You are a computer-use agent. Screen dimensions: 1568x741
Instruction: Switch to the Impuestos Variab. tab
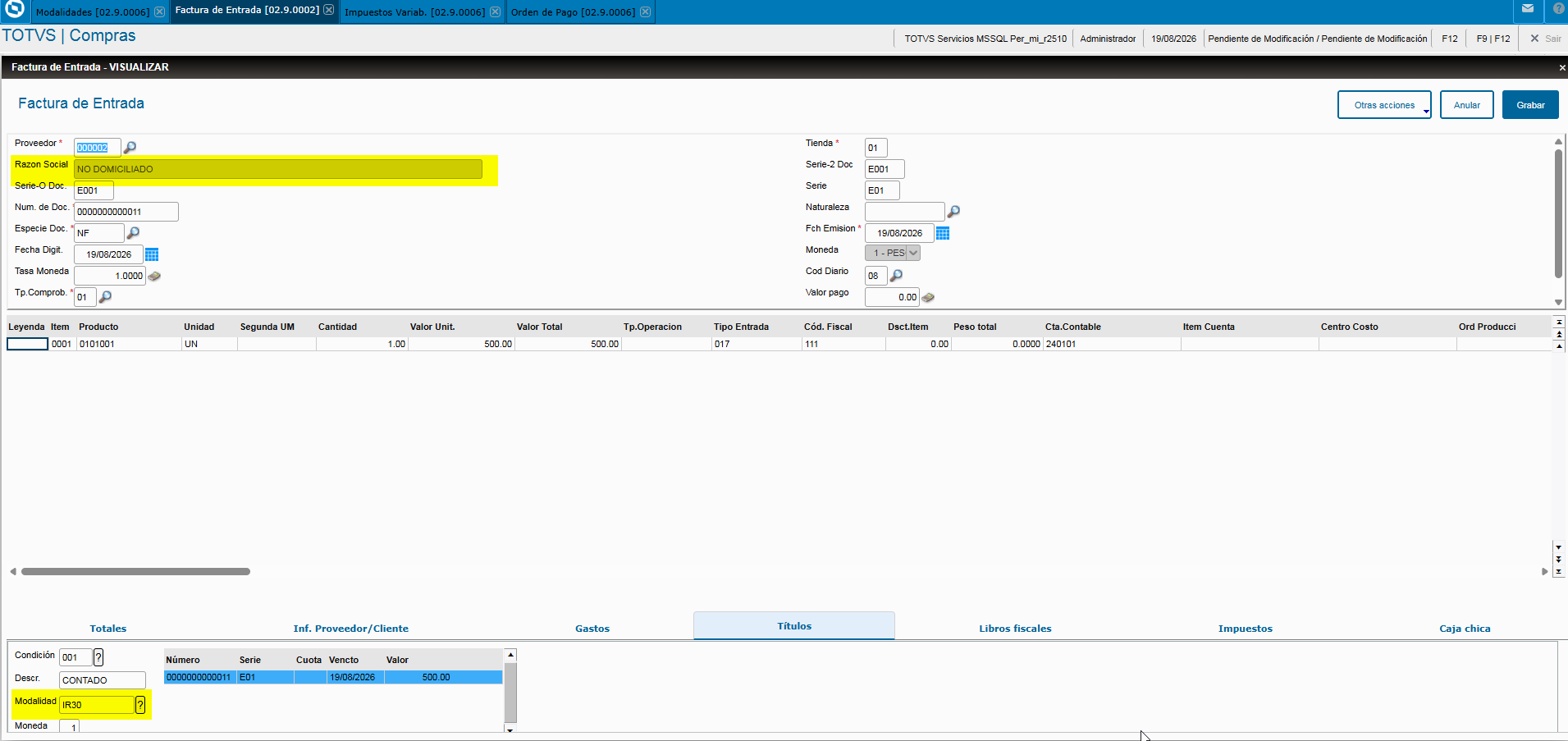click(x=414, y=12)
